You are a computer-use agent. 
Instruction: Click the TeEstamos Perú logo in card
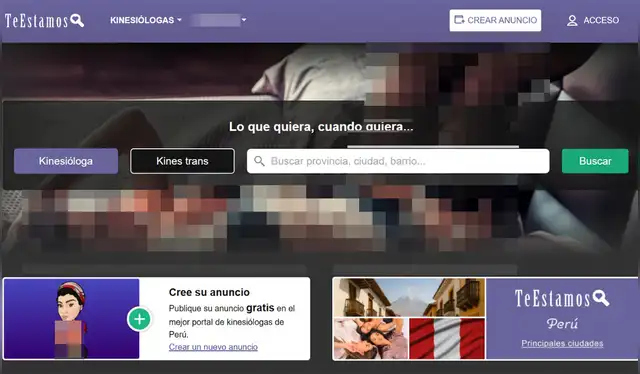[x=562, y=298]
